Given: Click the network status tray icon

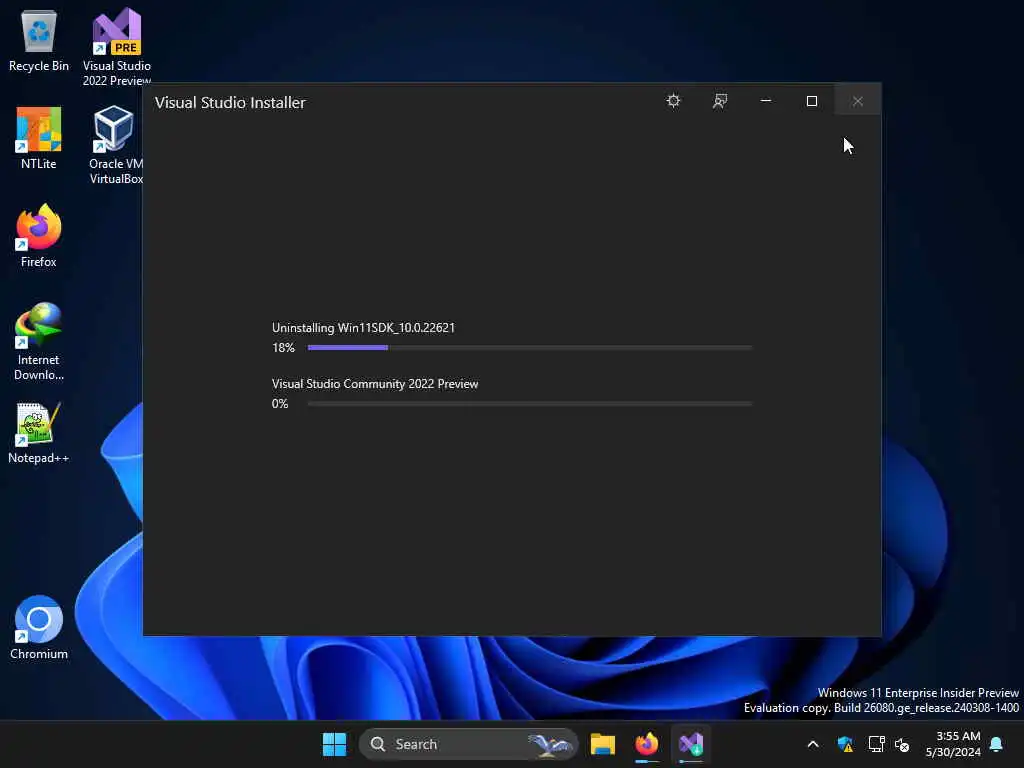Looking at the screenshot, I should coord(876,744).
